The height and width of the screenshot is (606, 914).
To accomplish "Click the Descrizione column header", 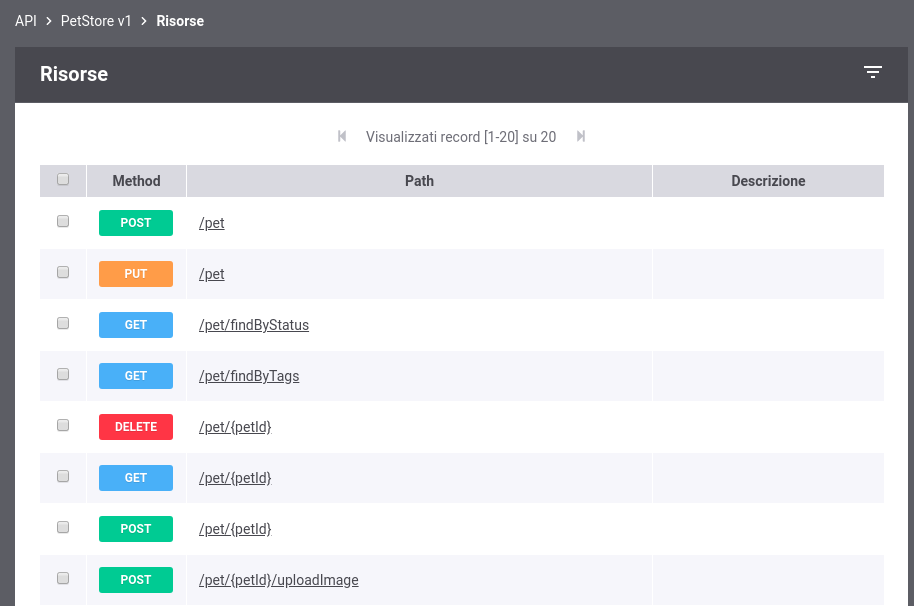I will (768, 181).
